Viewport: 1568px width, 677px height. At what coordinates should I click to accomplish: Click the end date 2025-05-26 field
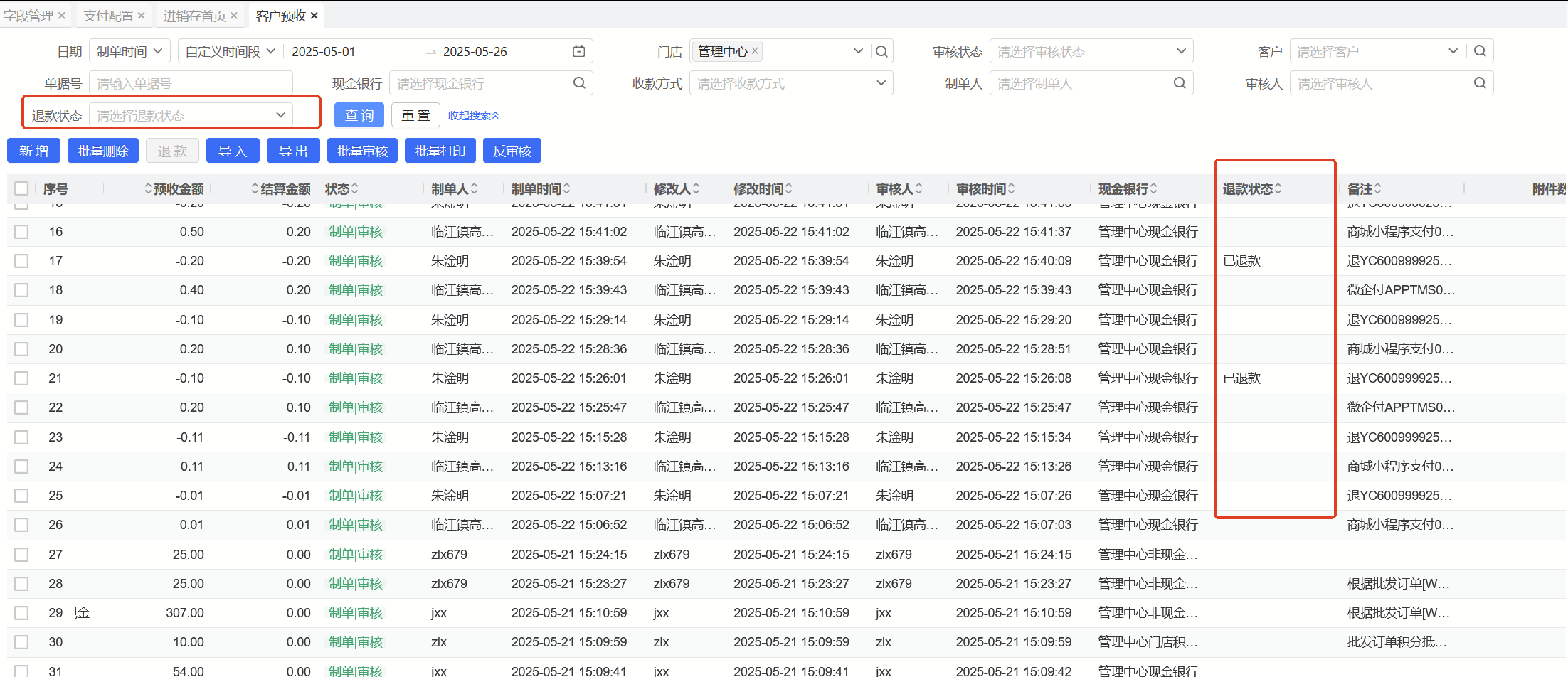[475, 51]
